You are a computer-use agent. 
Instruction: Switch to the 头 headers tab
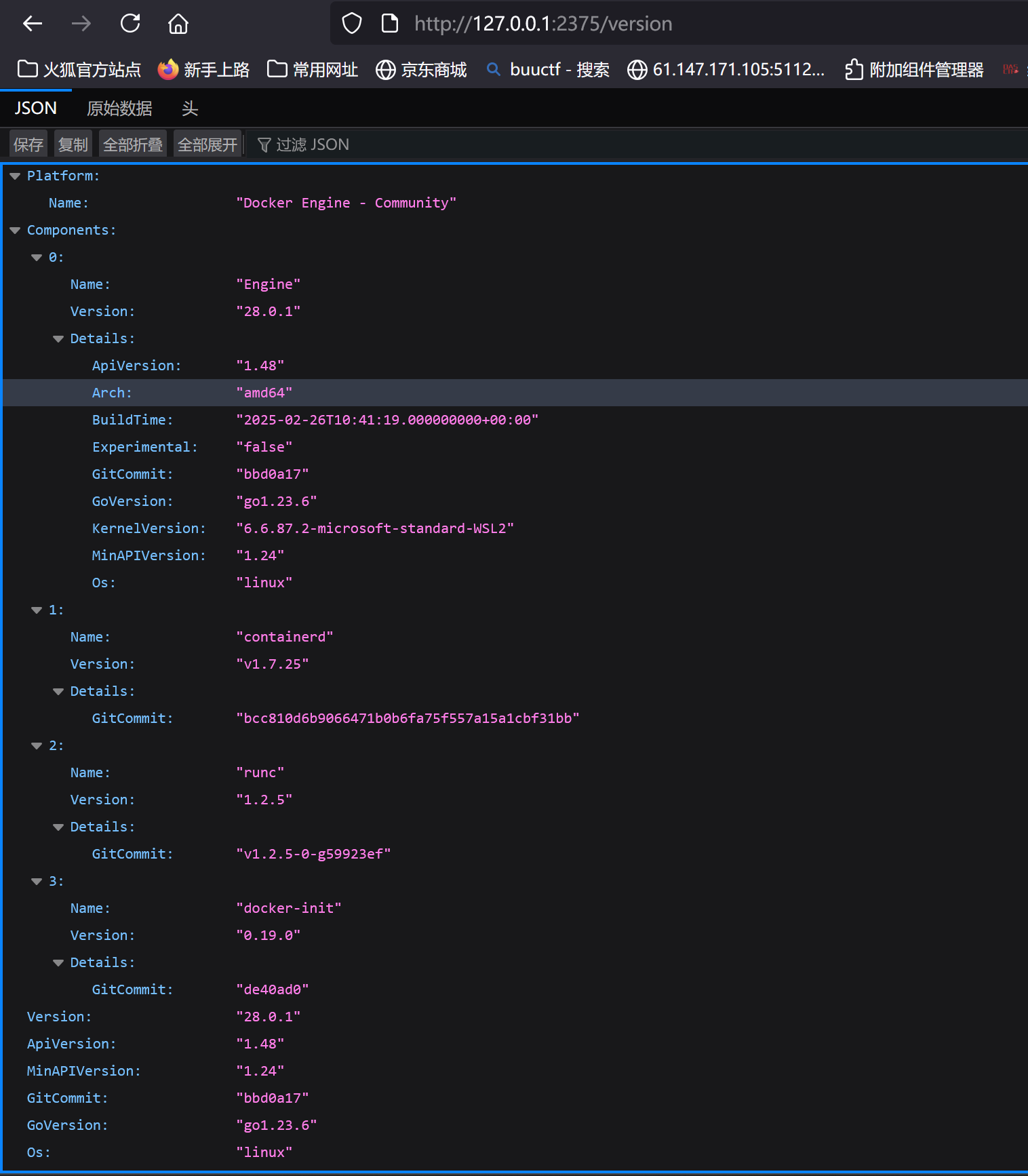[x=190, y=109]
